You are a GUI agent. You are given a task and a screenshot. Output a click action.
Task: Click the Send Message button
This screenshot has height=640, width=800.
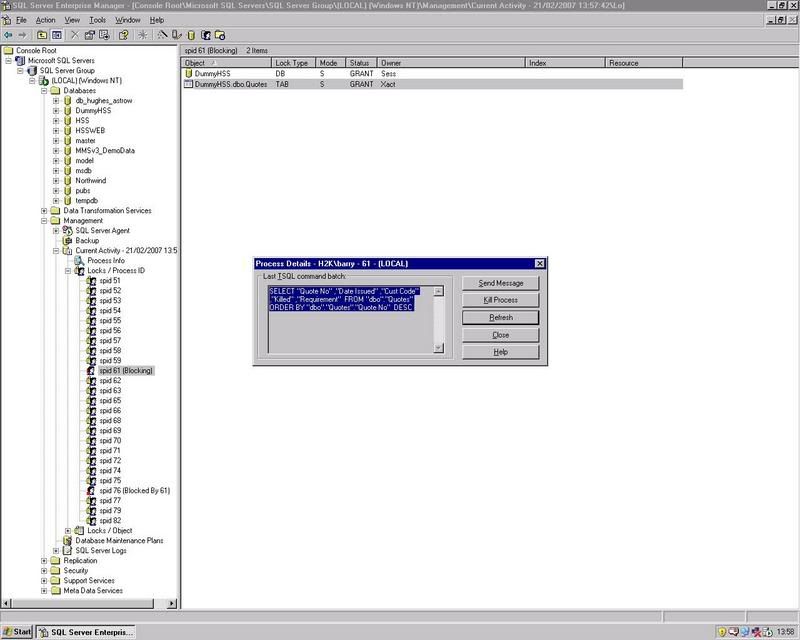501,283
